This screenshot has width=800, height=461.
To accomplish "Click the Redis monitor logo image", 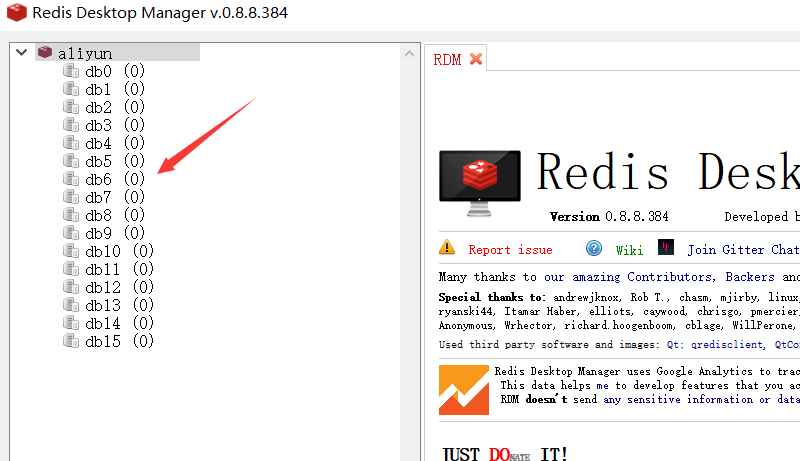I will 480,184.
